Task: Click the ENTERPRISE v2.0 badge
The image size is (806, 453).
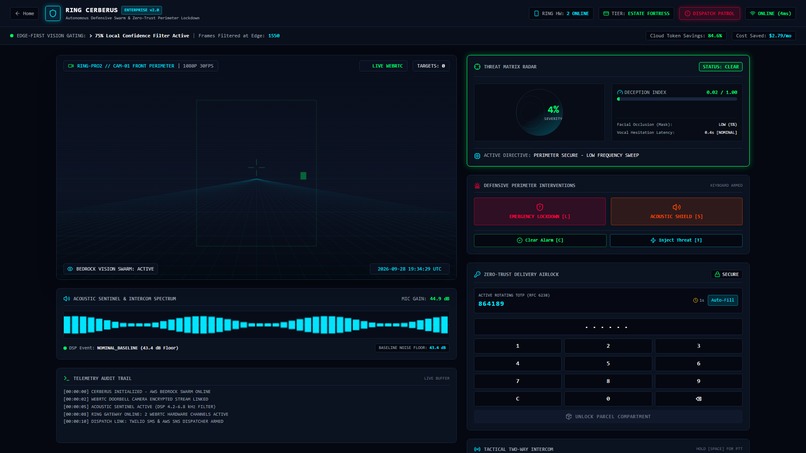Action: click(x=141, y=10)
